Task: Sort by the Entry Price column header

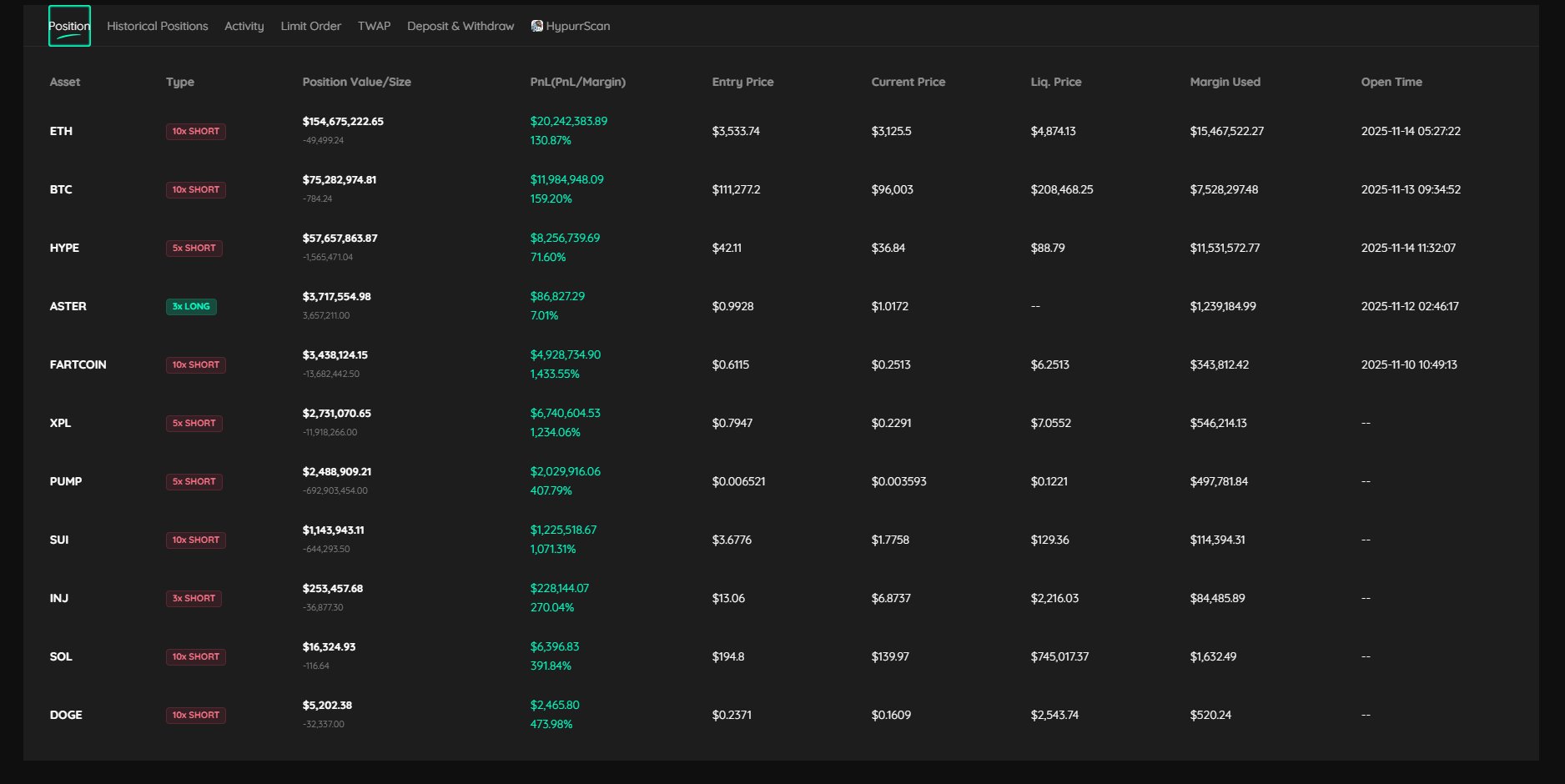Action: (x=742, y=82)
